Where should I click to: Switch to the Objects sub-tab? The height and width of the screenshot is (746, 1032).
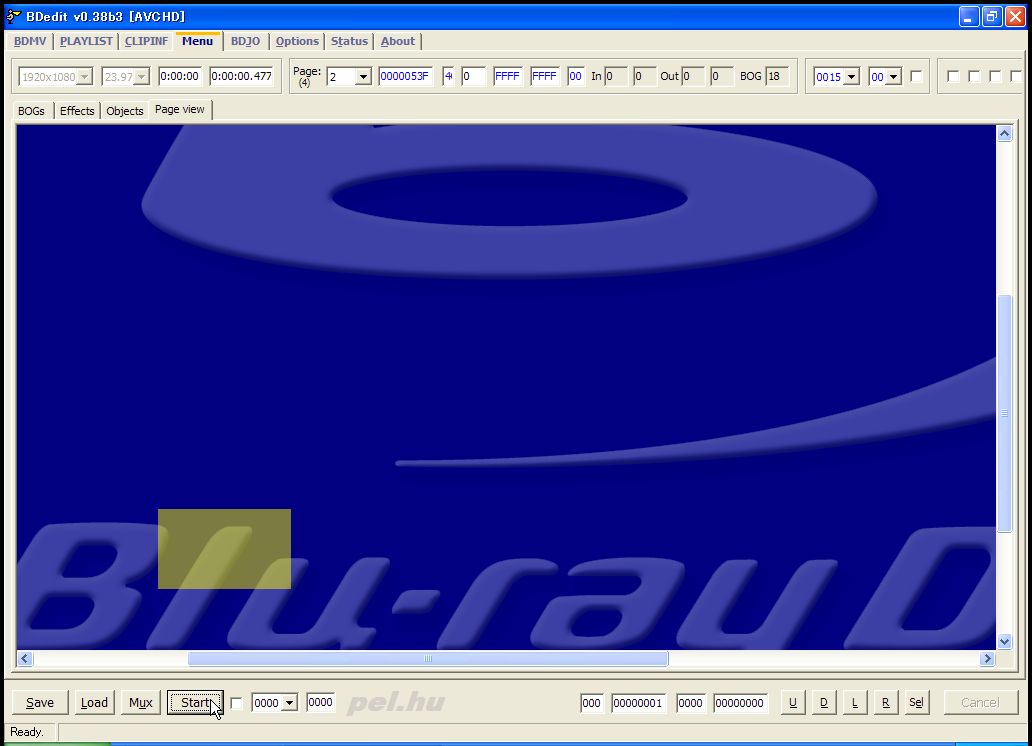point(124,111)
